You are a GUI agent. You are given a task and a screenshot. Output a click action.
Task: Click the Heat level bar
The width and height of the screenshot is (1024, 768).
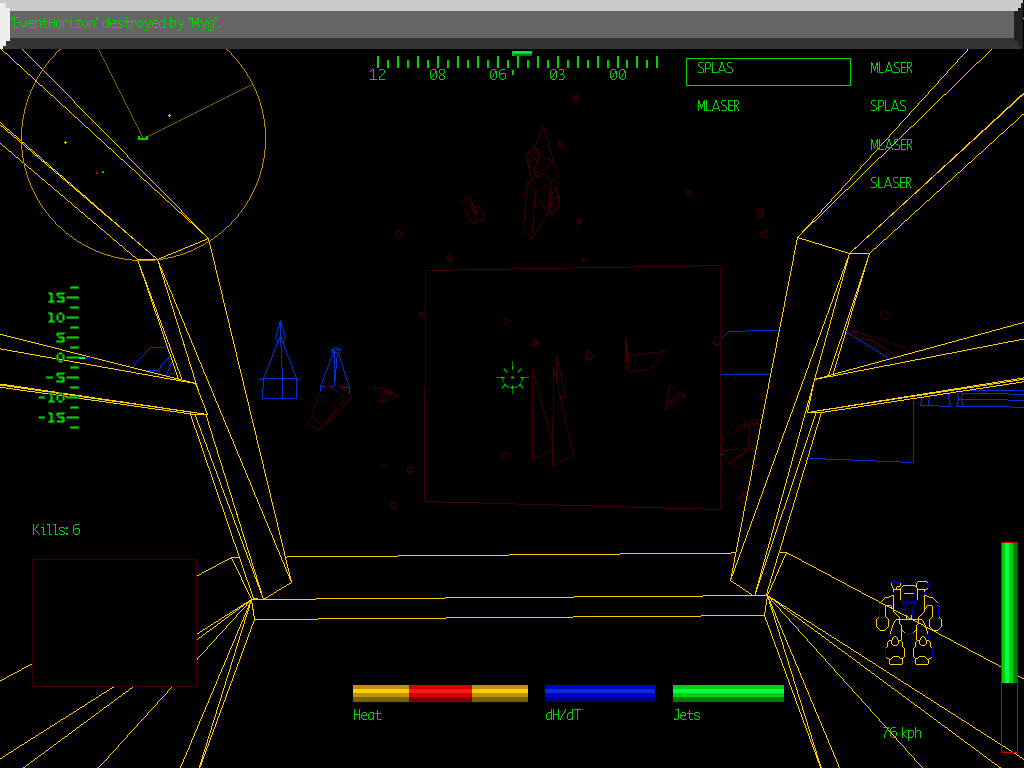coord(440,693)
